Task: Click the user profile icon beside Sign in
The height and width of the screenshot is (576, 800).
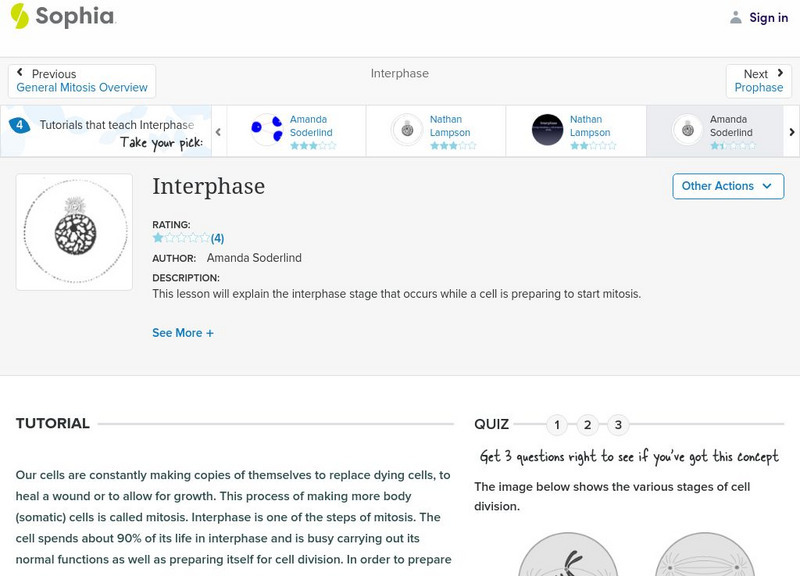Action: pos(736,17)
